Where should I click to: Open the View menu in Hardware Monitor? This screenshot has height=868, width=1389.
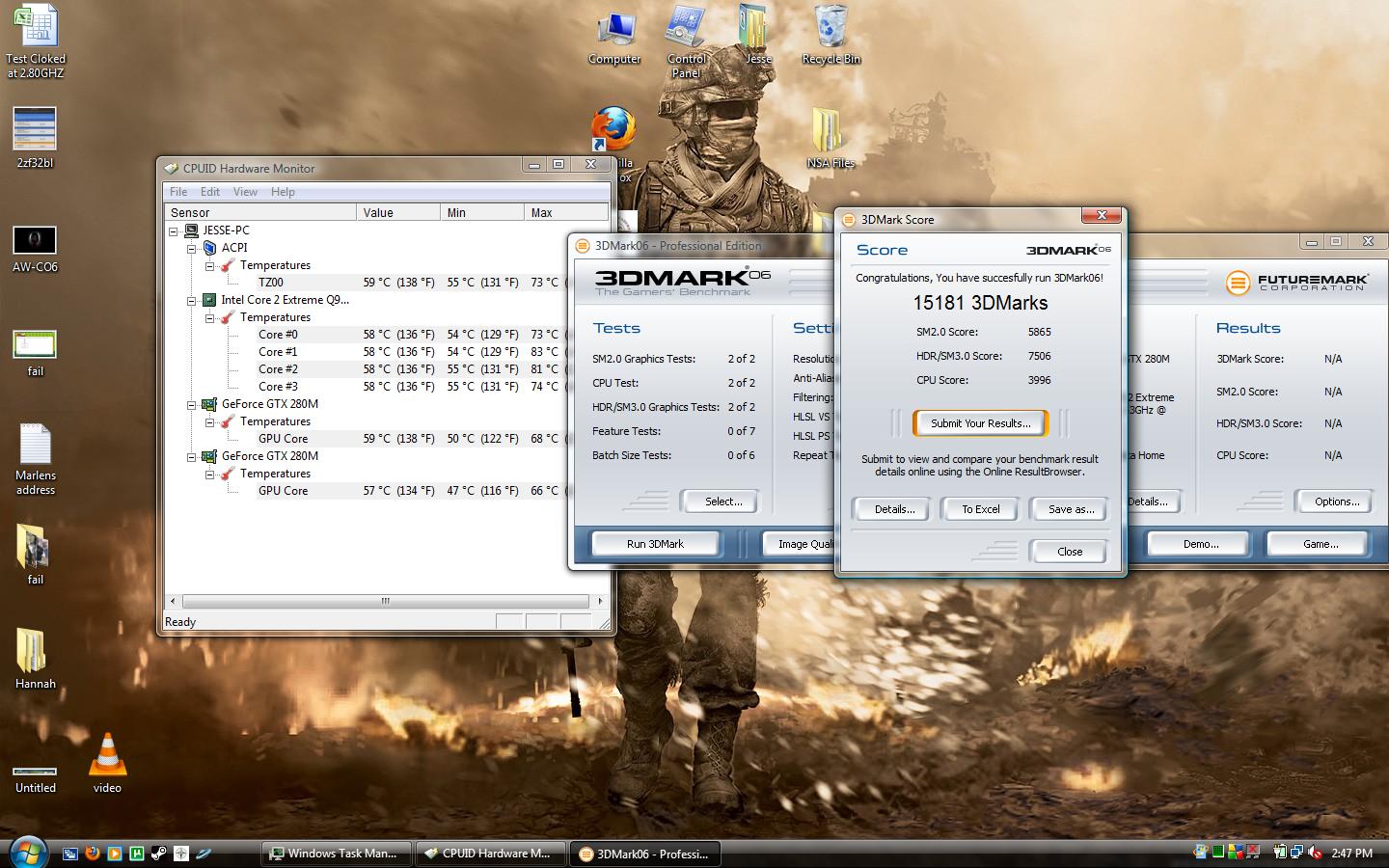coord(245,192)
